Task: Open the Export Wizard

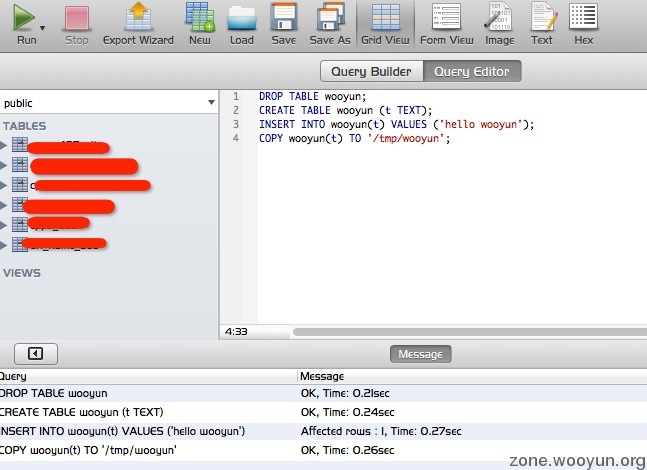Action: pyautogui.click(x=139, y=18)
